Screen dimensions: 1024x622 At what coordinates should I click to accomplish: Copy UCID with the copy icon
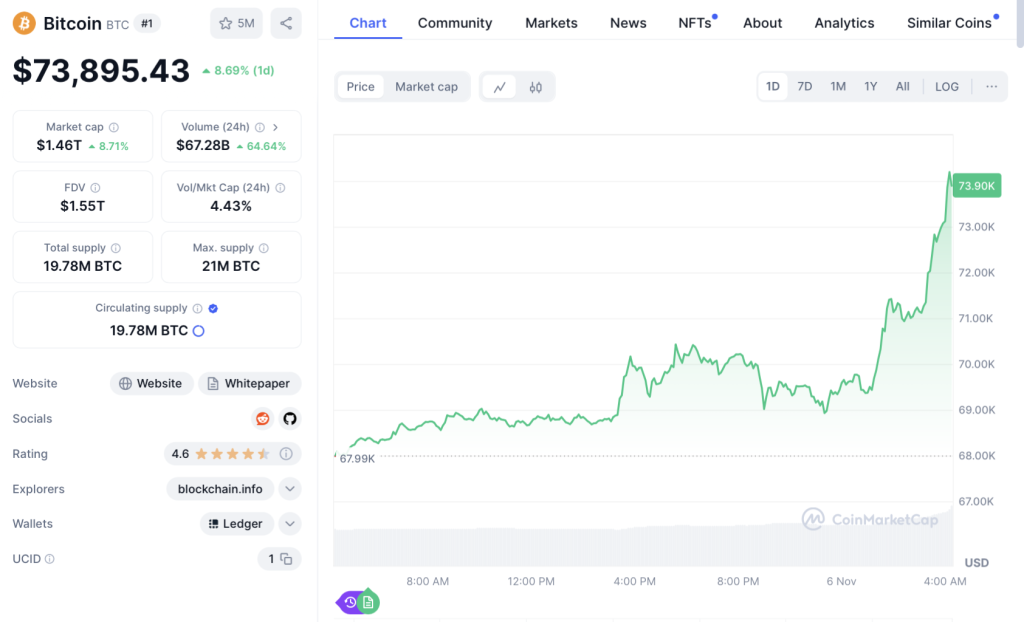[x=286, y=559]
